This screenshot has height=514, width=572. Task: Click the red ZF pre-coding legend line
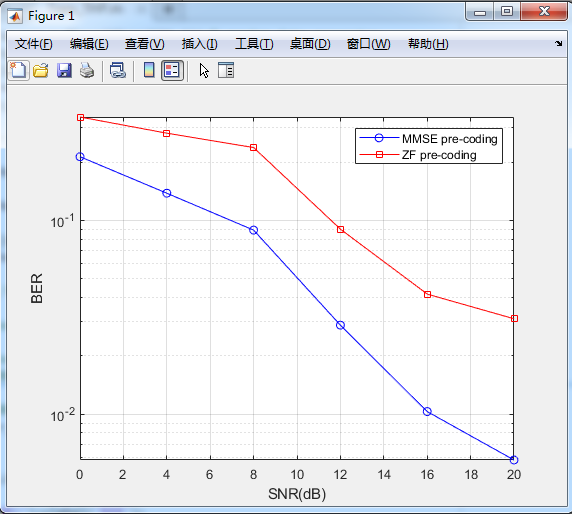coord(379,155)
